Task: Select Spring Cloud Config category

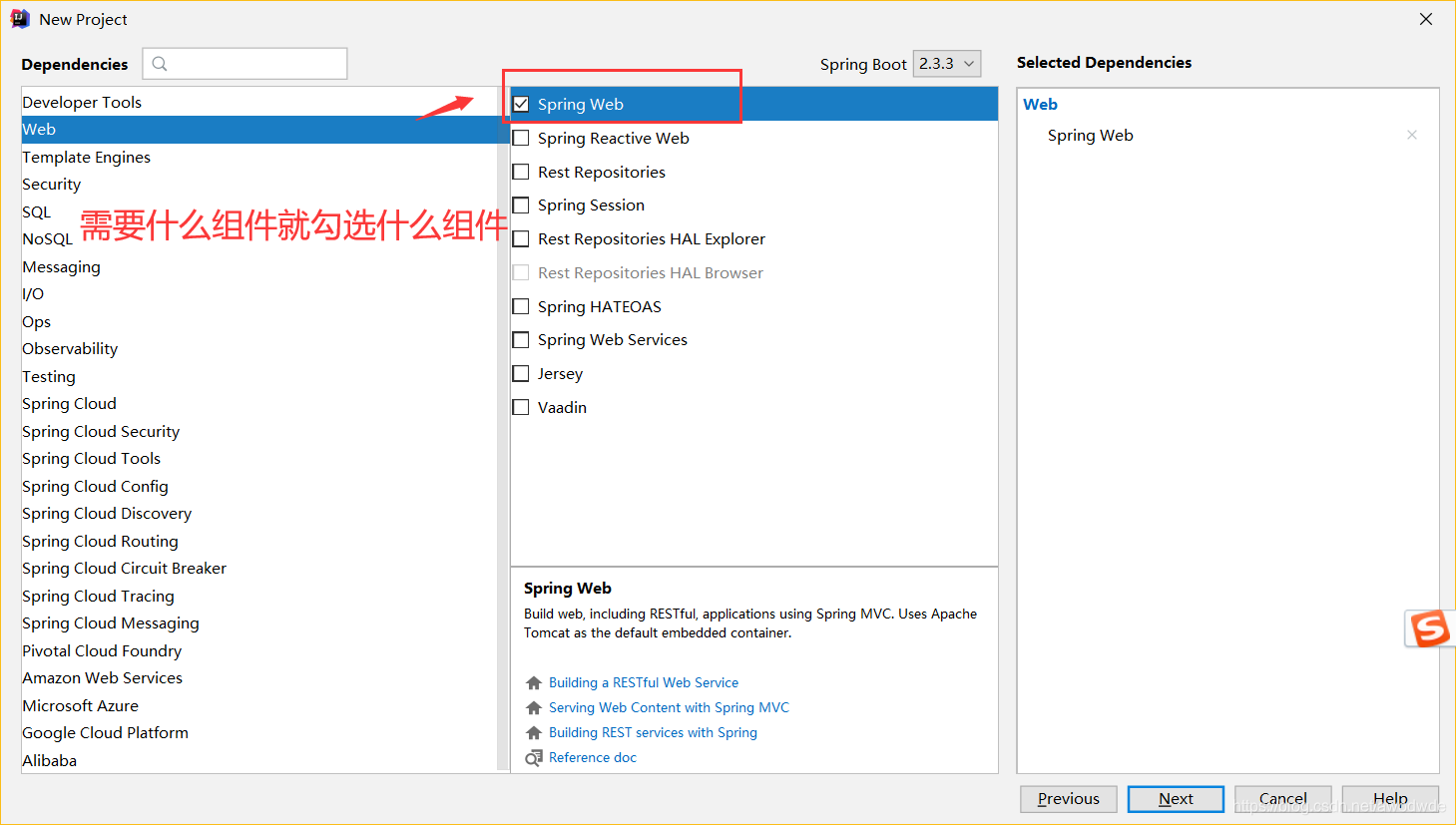Action: click(x=258, y=486)
